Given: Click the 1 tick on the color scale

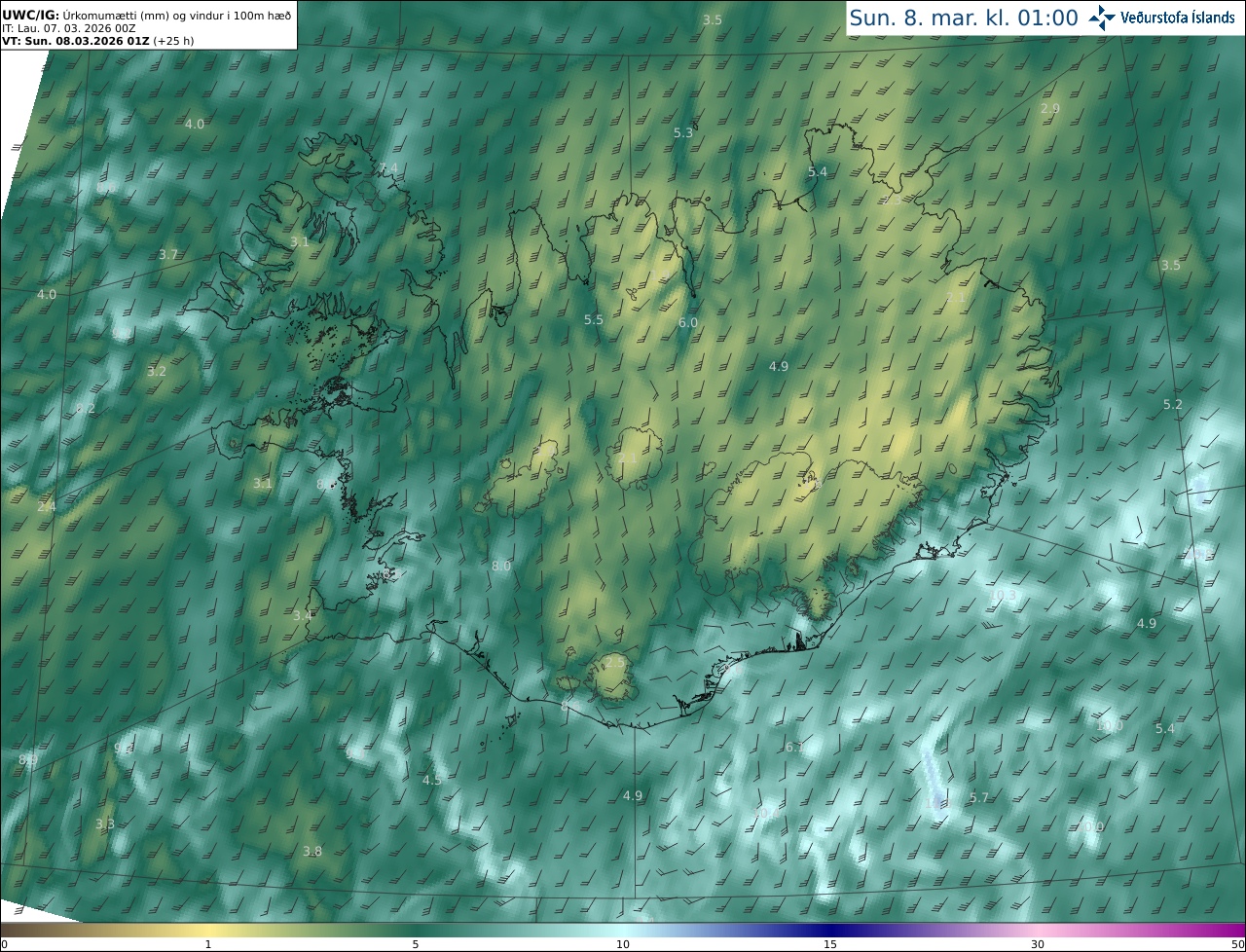Looking at the screenshot, I should click(208, 944).
